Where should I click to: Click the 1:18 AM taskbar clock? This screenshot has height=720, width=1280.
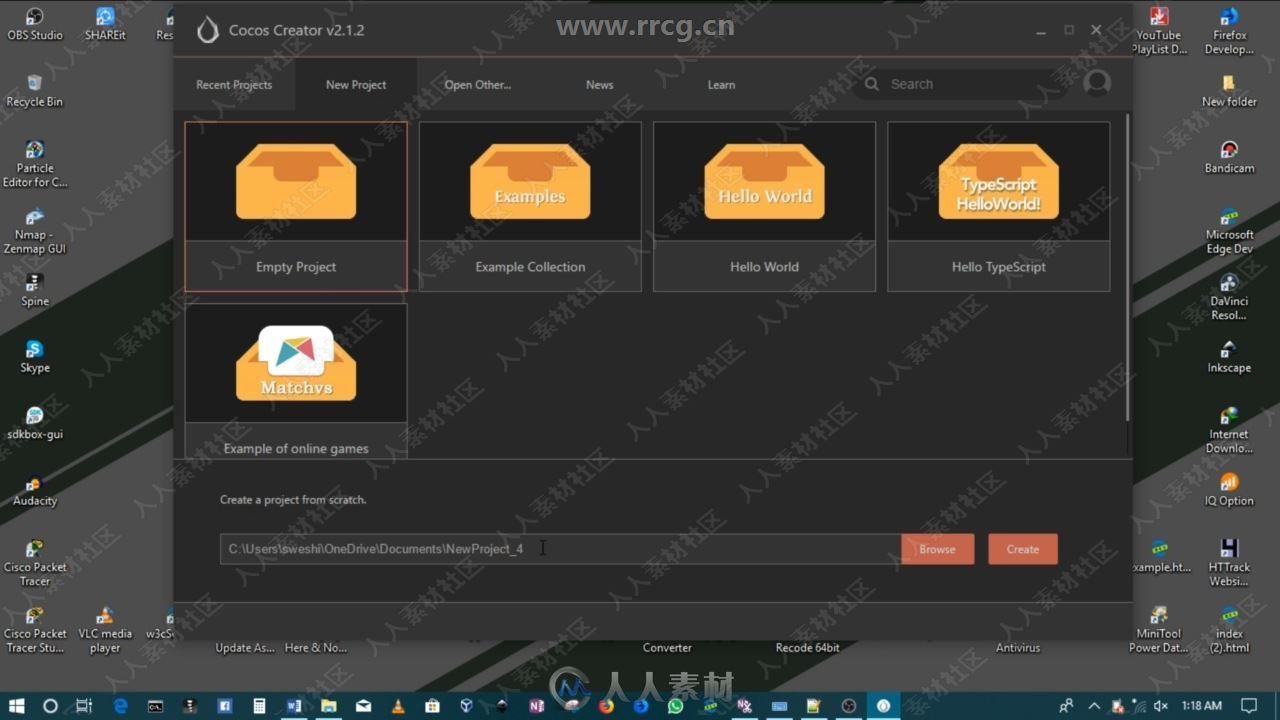(1202, 705)
